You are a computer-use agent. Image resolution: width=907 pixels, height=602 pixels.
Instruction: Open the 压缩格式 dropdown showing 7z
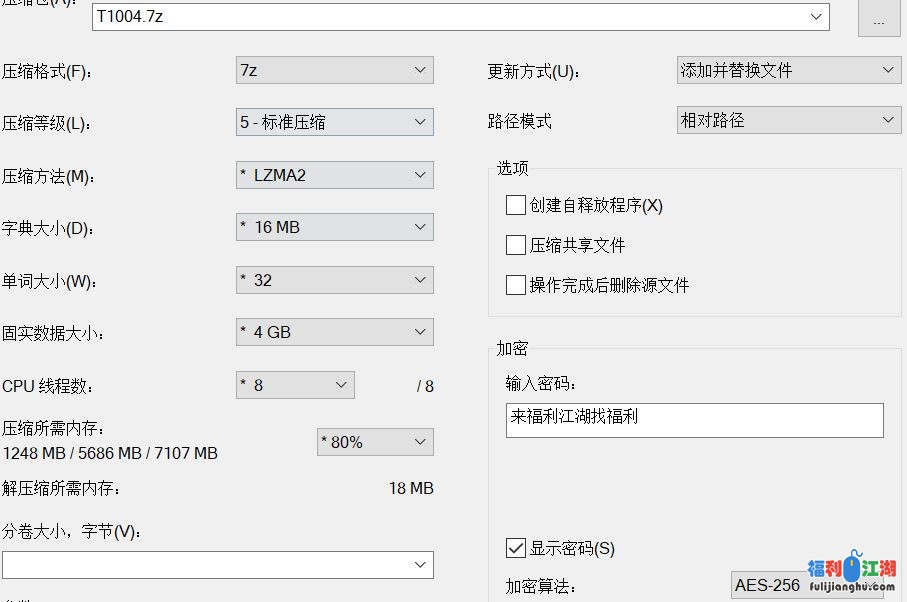334,70
